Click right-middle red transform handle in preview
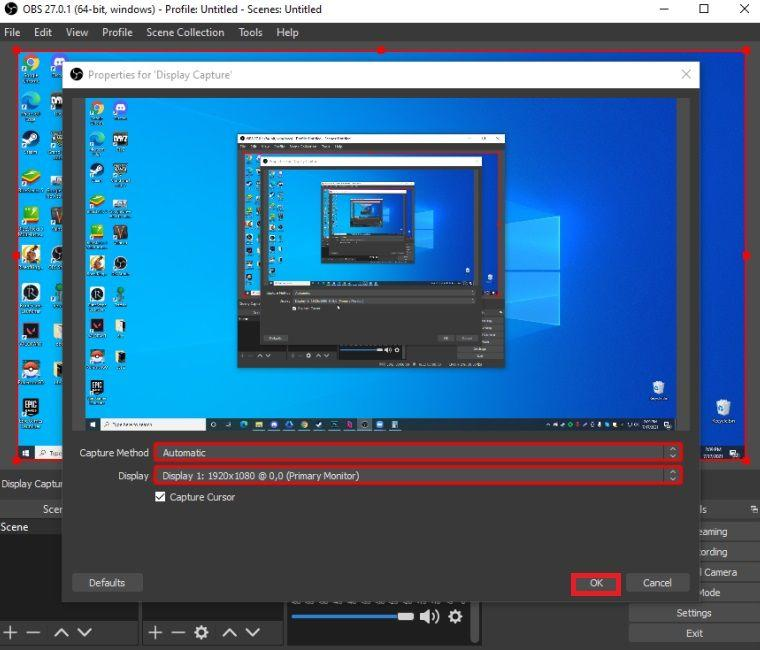The image size is (760, 650). (746, 255)
